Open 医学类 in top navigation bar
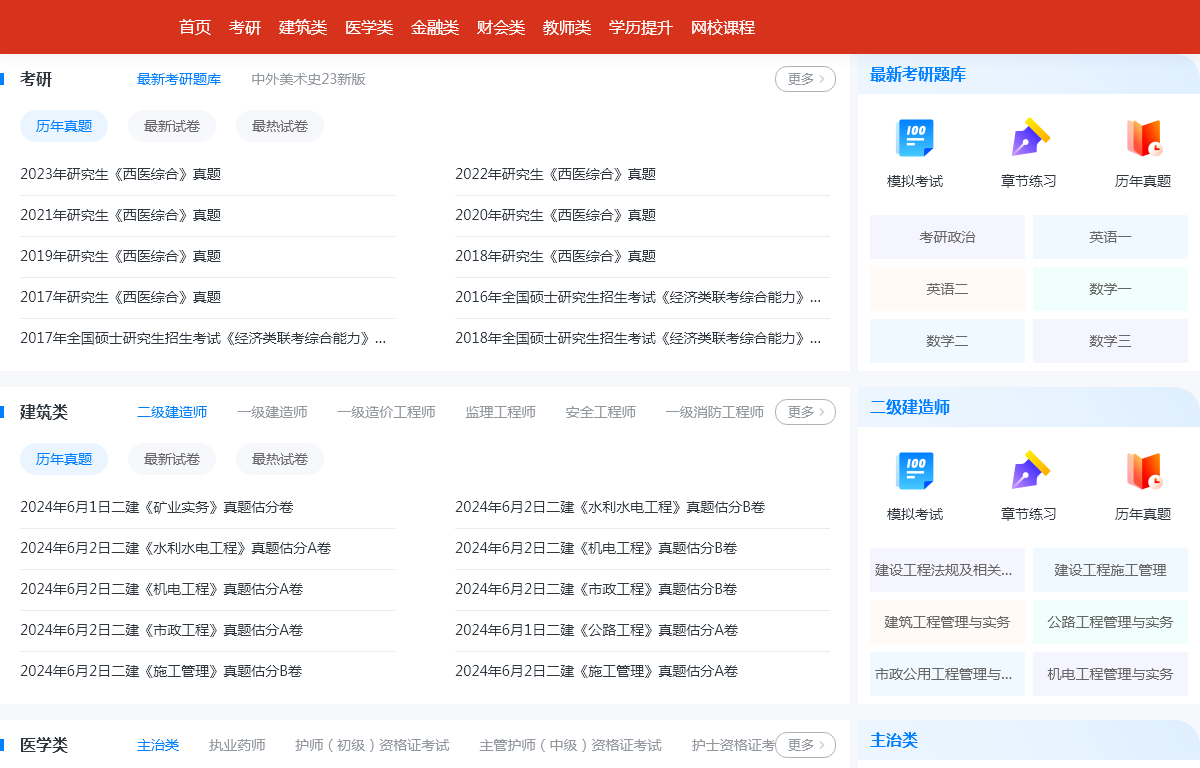 pos(369,28)
